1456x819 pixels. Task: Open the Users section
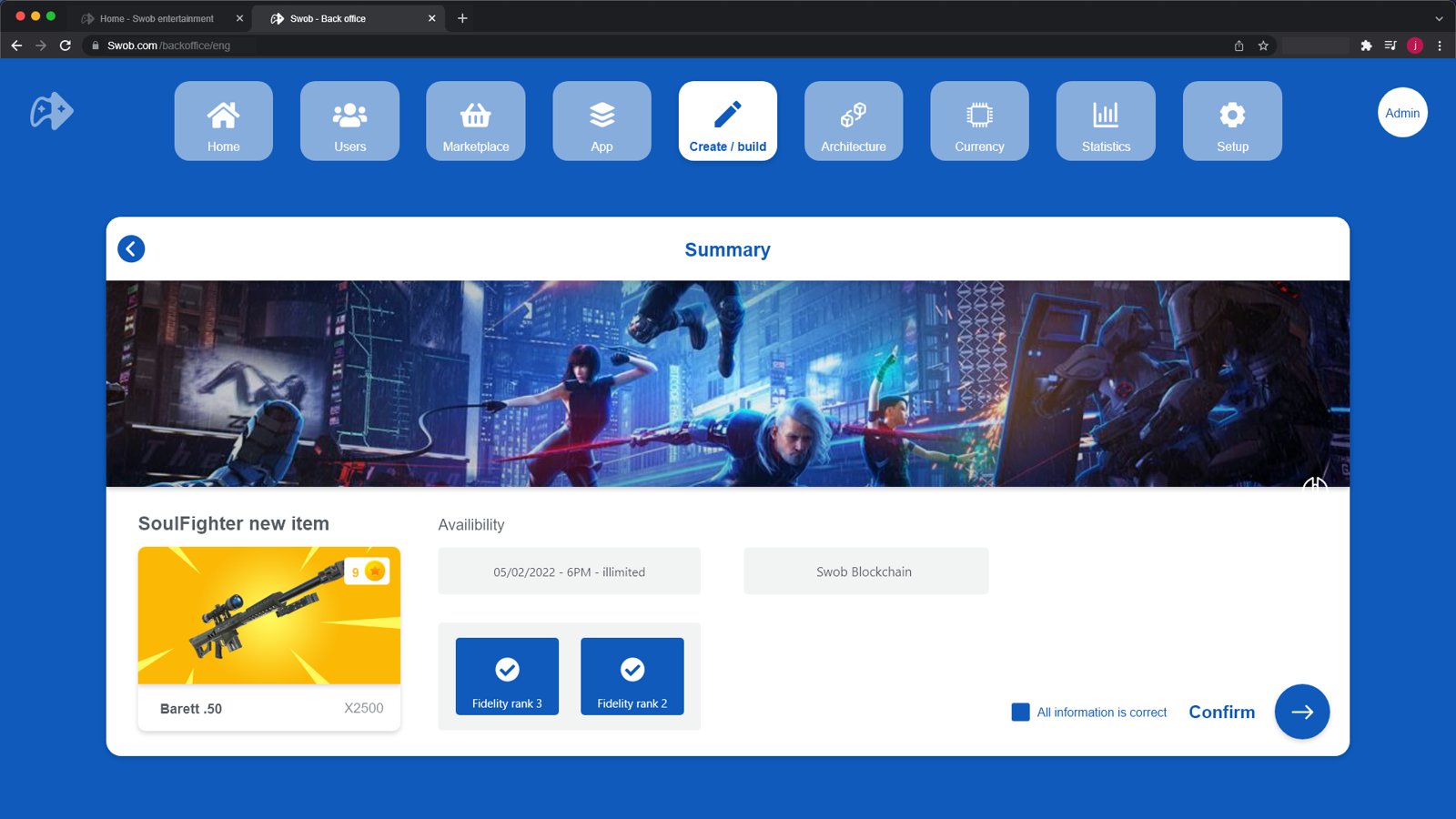click(x=349, y=121)
